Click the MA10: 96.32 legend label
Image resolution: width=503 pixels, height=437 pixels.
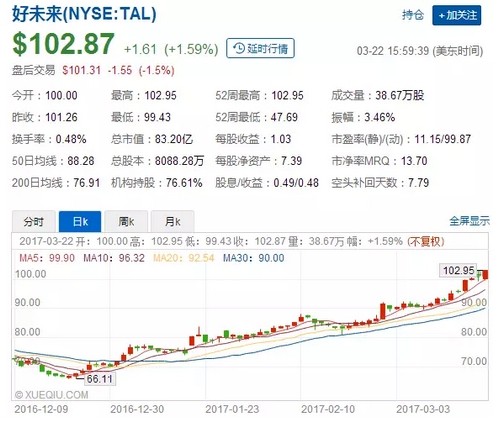114,258
